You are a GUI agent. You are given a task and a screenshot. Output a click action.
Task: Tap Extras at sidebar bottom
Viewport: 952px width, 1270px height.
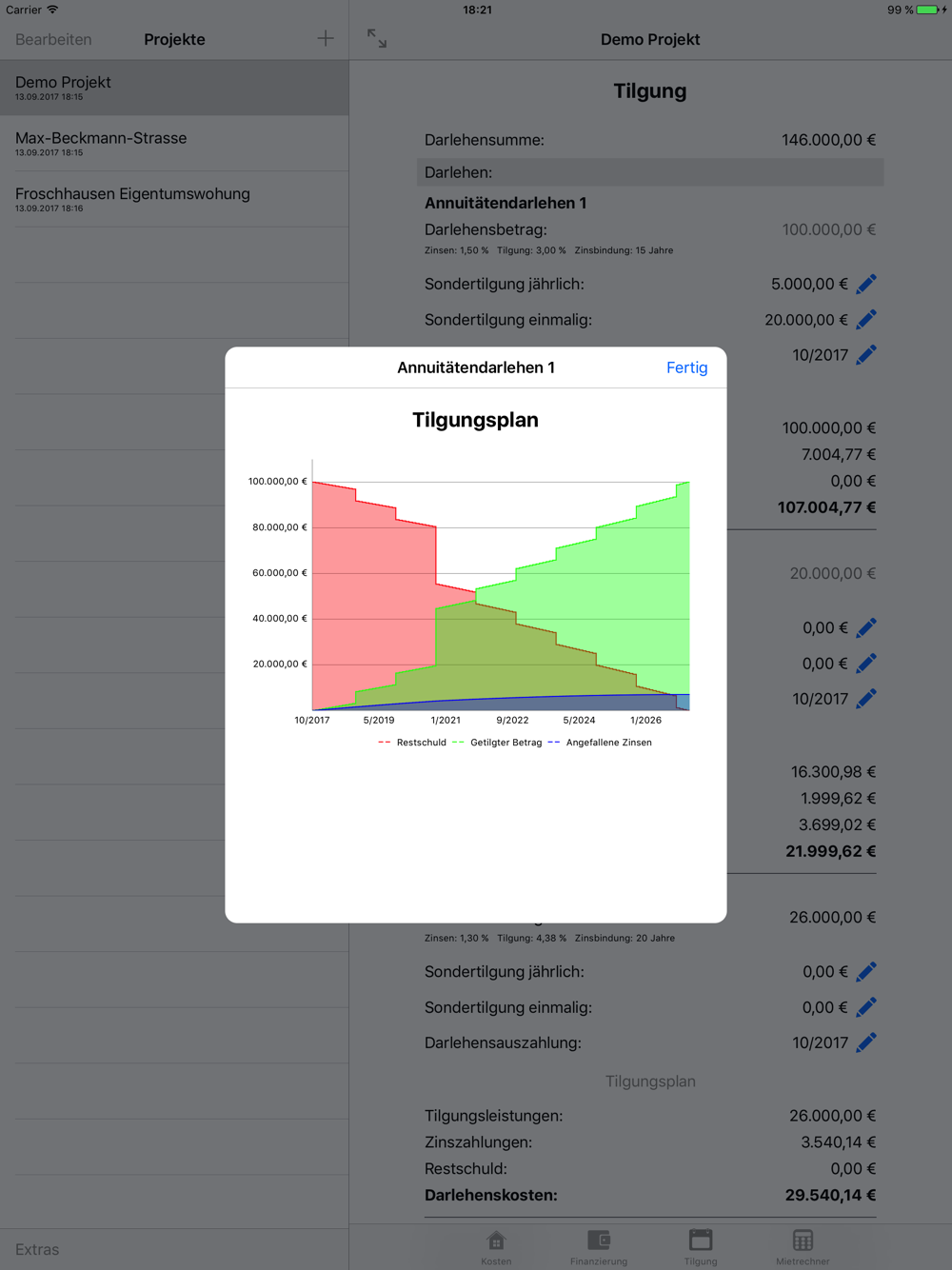click(37, 1249)
